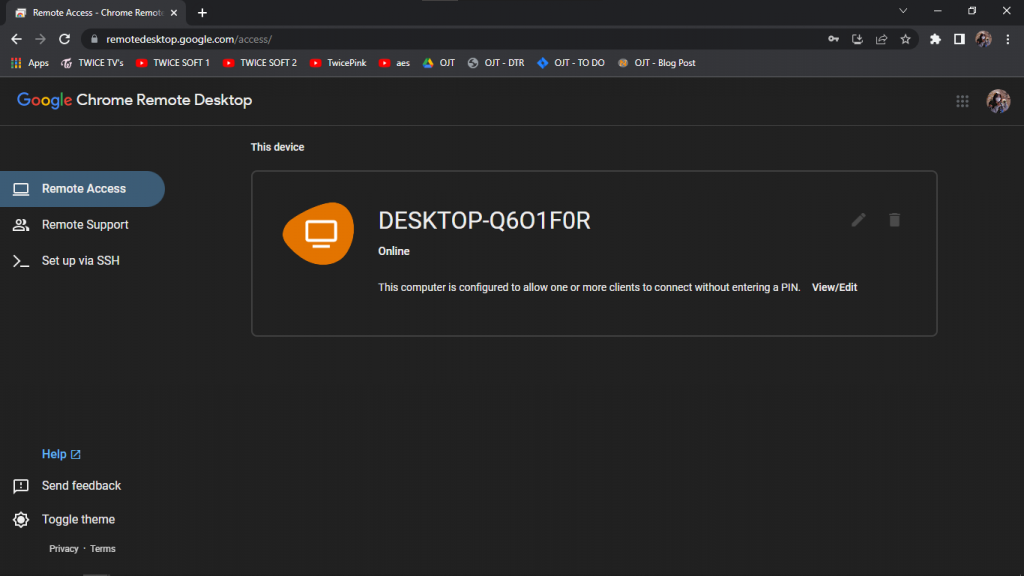Open a new browser tab

(x=202, y=12)
